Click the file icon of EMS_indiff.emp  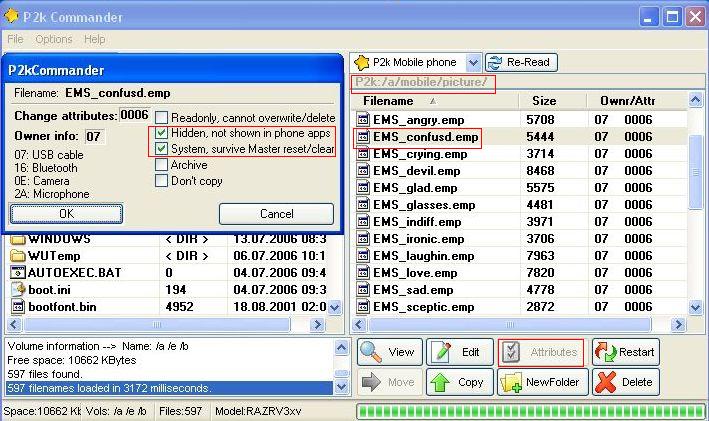(363, 222)
